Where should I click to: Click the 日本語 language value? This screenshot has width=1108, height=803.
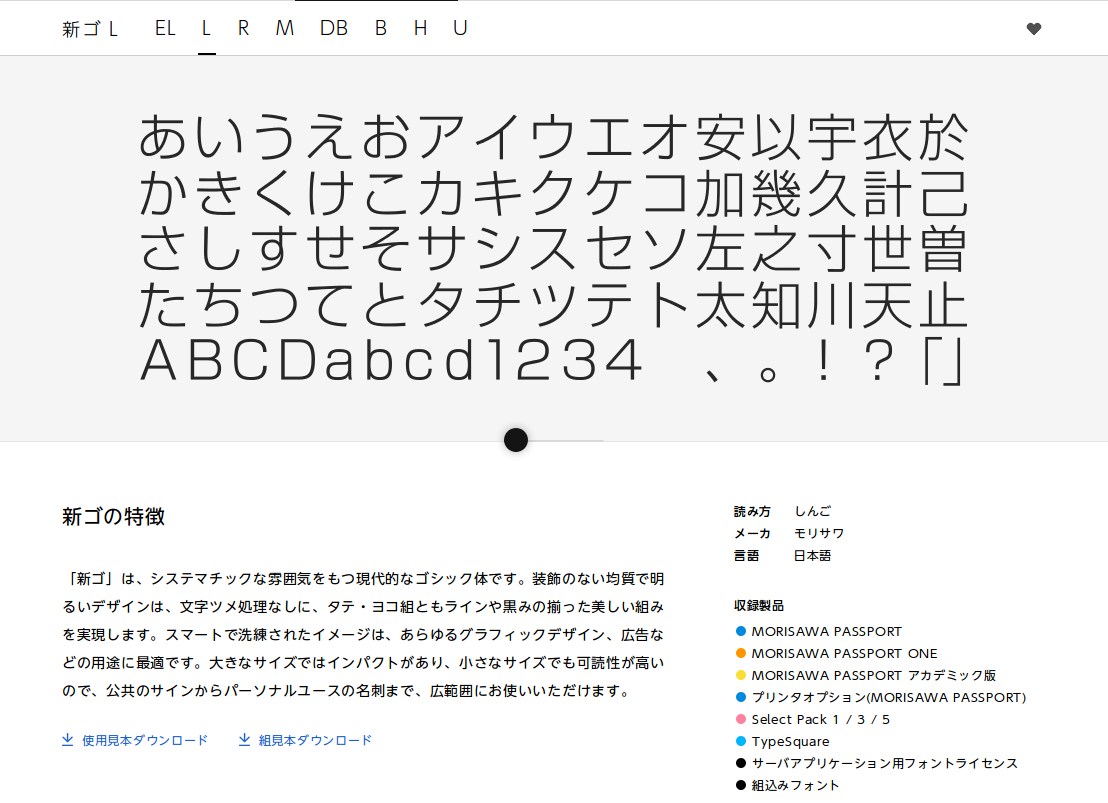click(813, 556)
